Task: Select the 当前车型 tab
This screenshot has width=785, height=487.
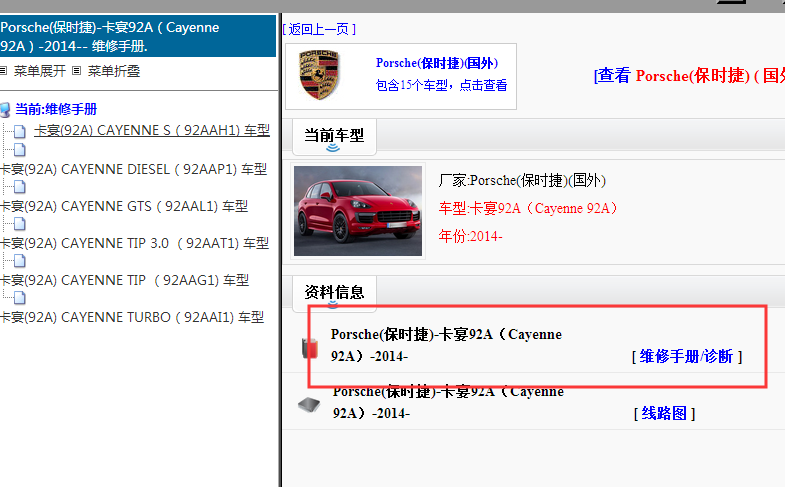Action: coord(334,136)
